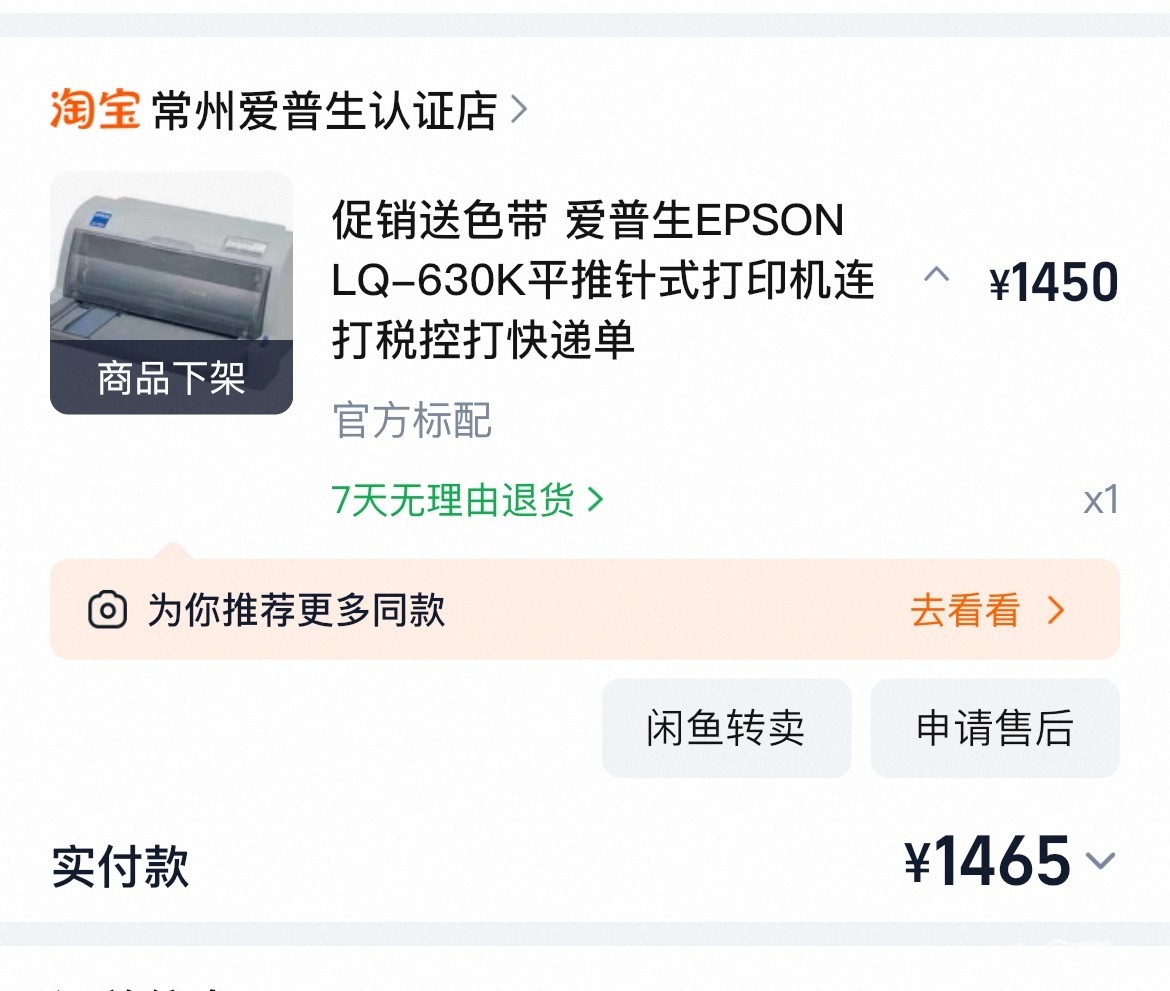Tap the orange Taobao logo

pyautogui.click(x=94, y=109)
